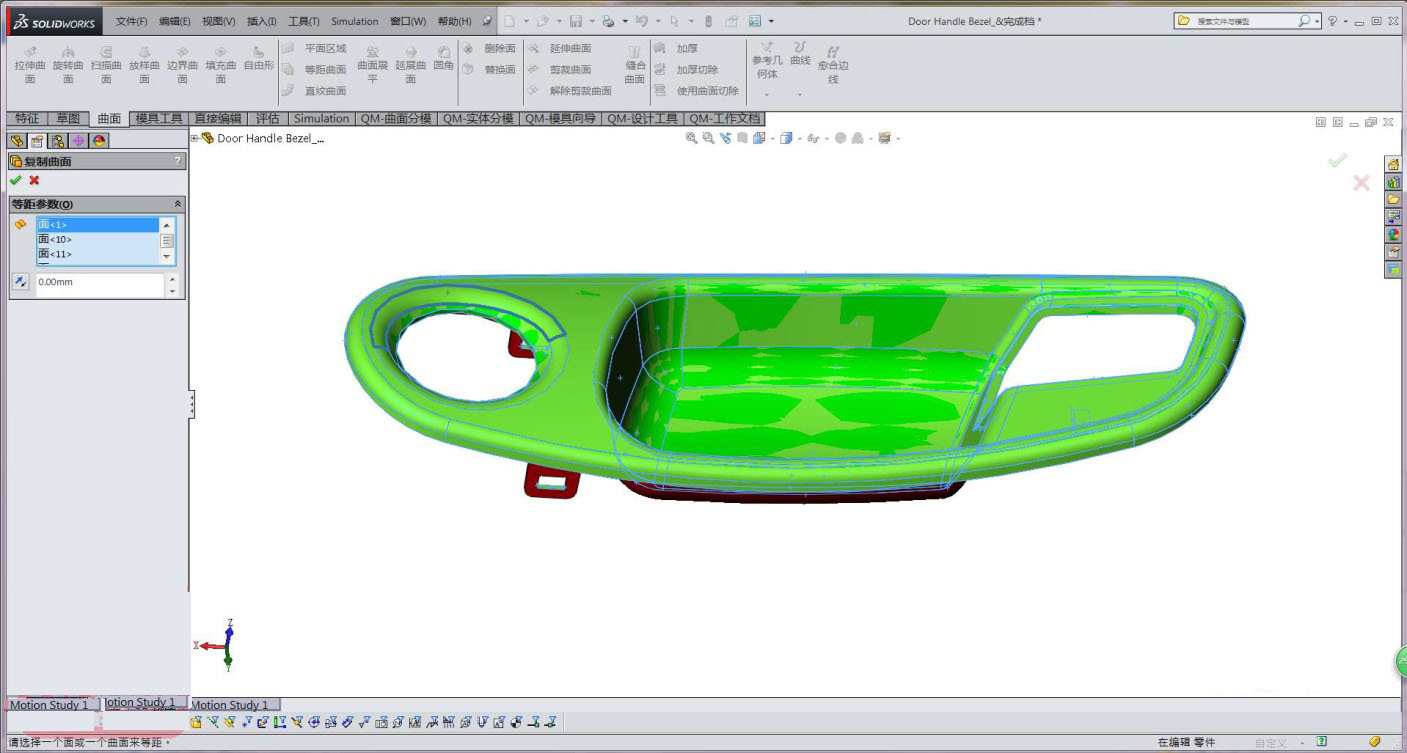Choose the 剪裁曲面 trim surface command
Image resolution: width=1407 pixels, height=753 pixels.
coord(559,69)
